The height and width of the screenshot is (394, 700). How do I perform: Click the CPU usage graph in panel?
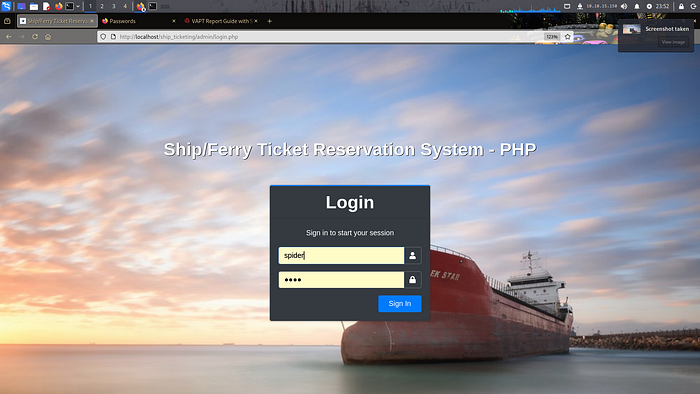pos(529,8)
